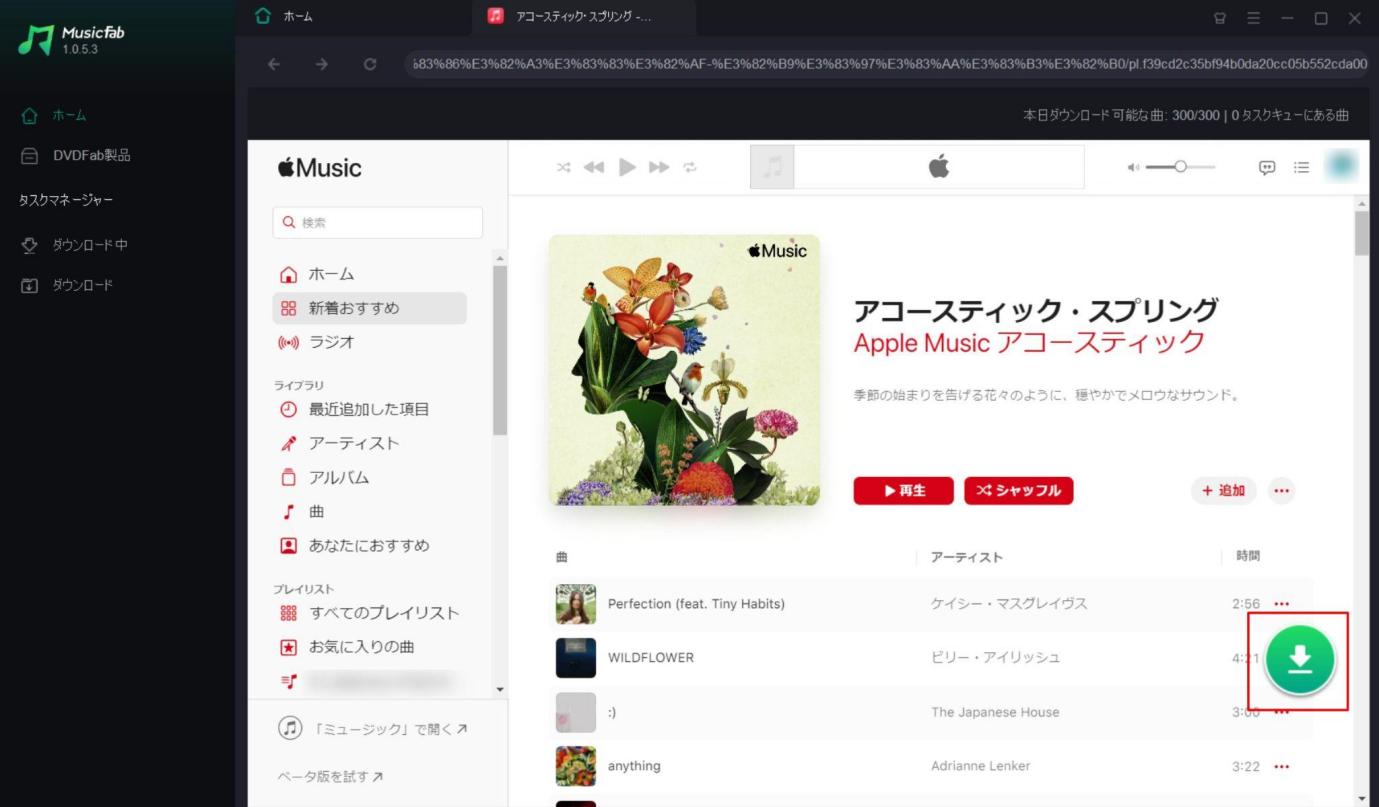Play the current track in player bar
This screenshot has height=807, width=1379.
627,167
